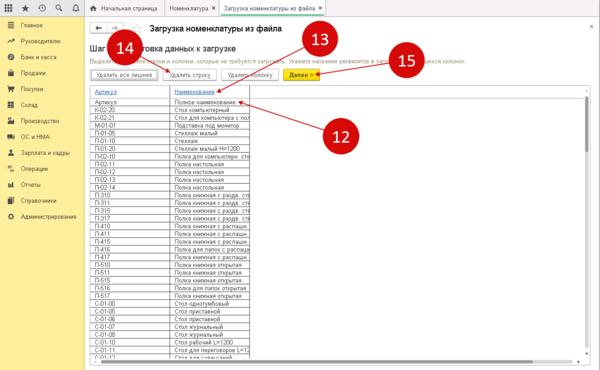Open the Руководителю section
The height and width of the screenshot is (370, 600).
tap(41, 41)
